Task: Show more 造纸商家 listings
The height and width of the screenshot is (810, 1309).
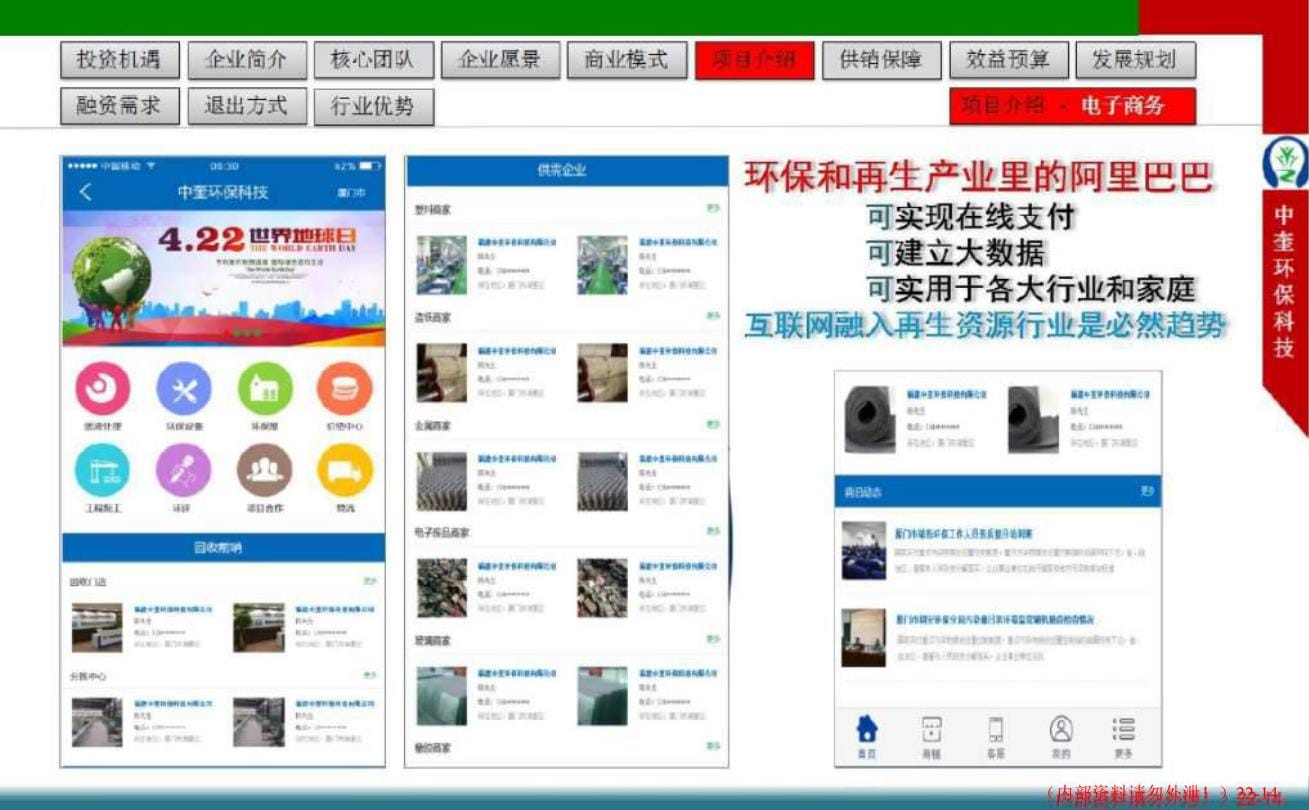Action: [x=713, y=316]
